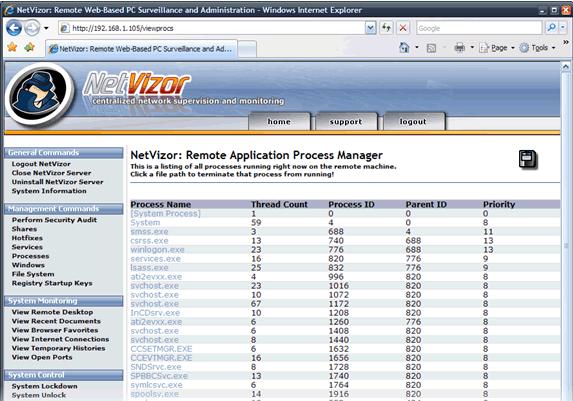Open the Hotfixes command
Image resolution: width=573 pixels, height=401 pixels.
point(27,238)
